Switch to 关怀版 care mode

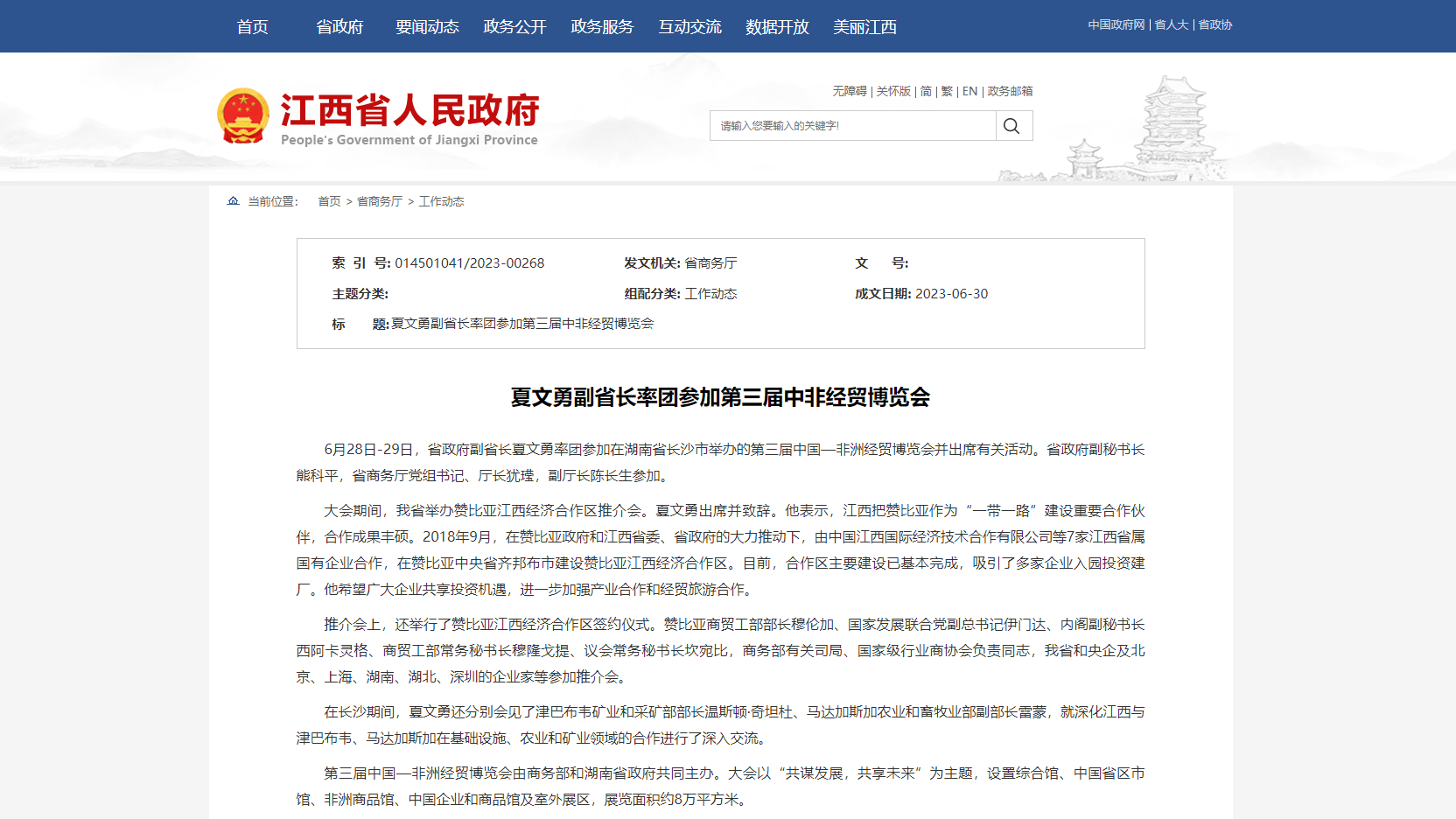893,91
